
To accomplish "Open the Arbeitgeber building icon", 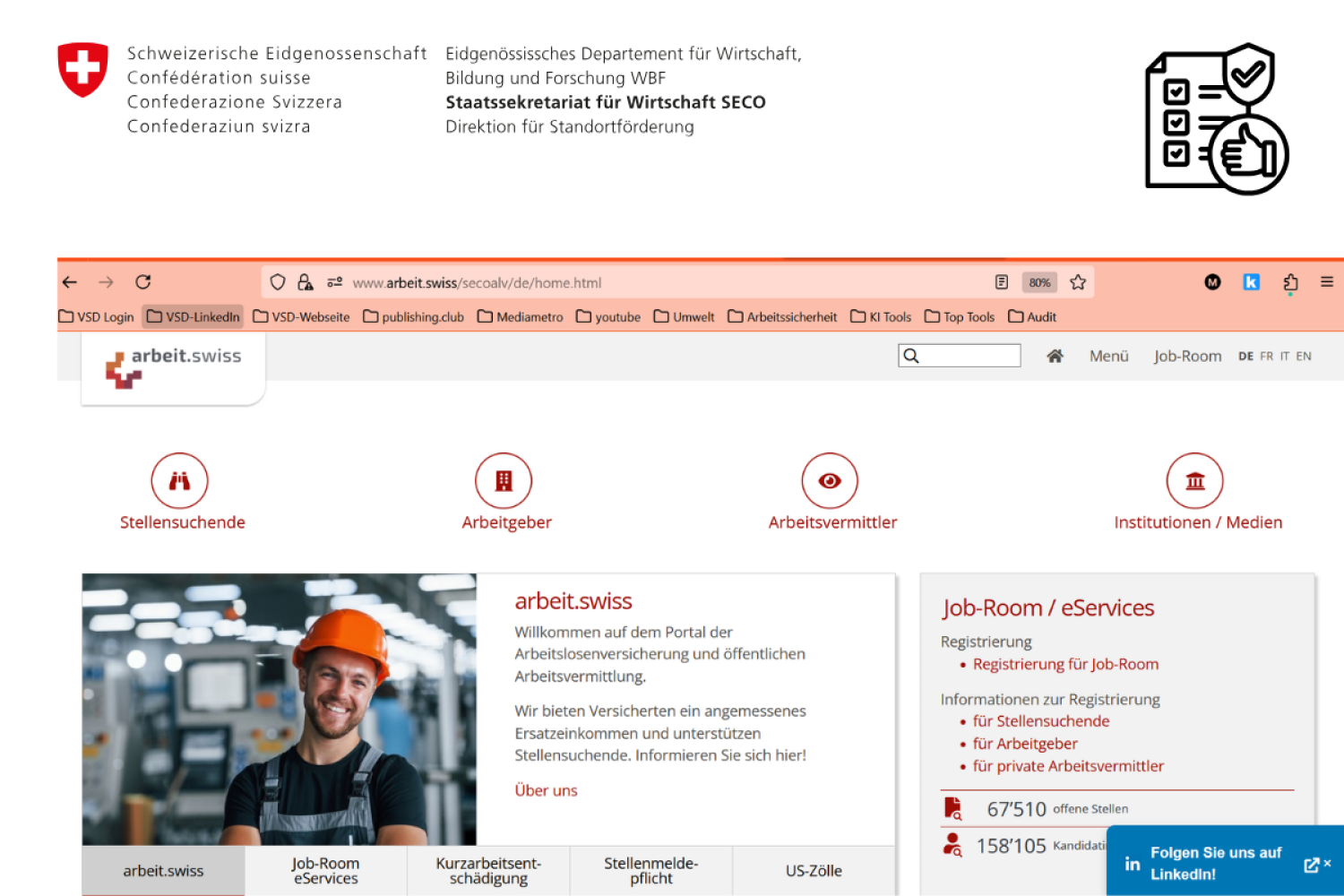I will pyautogui.click(x=504, y=481).
